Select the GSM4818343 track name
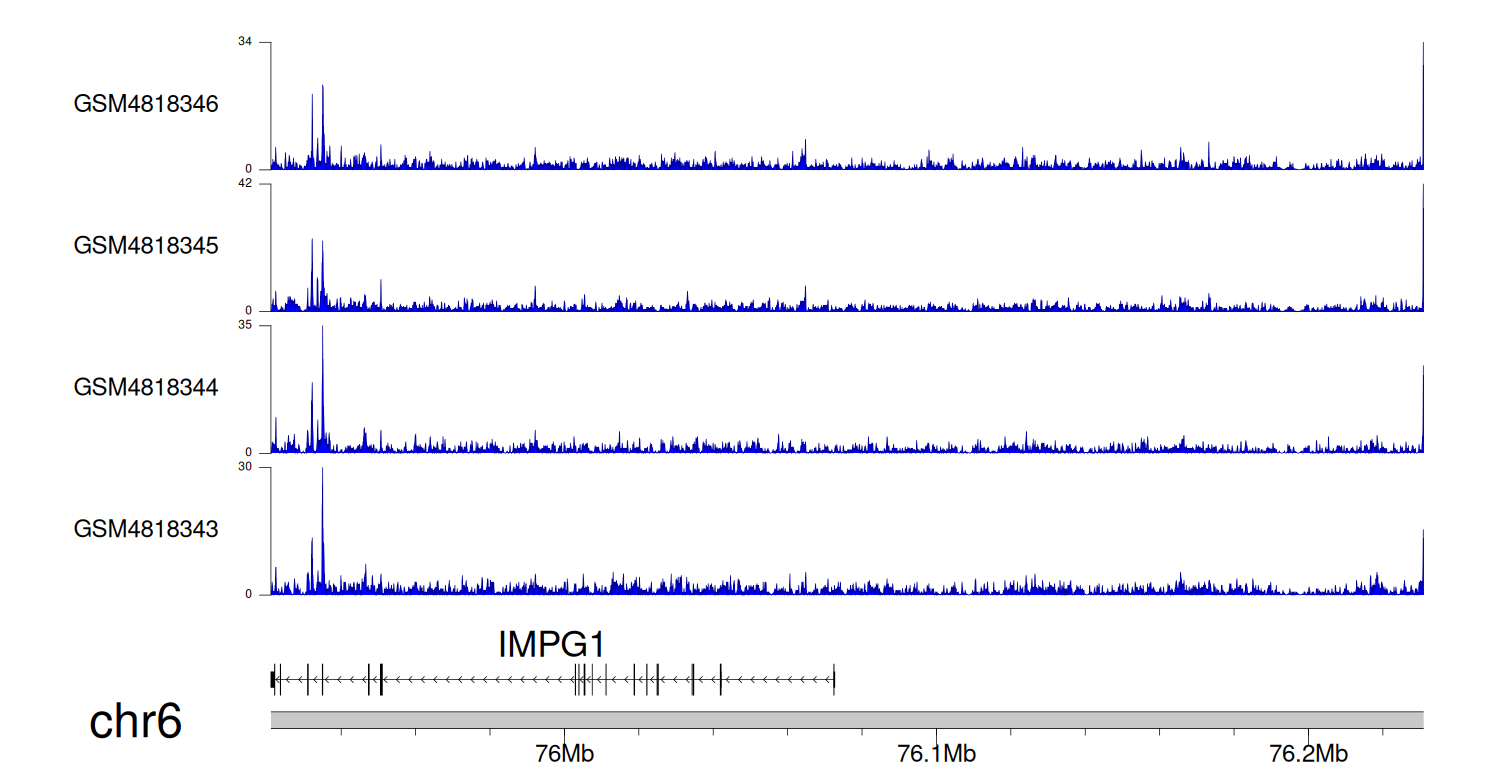This screenshot has height=780, width=1500. coord(146,528)
